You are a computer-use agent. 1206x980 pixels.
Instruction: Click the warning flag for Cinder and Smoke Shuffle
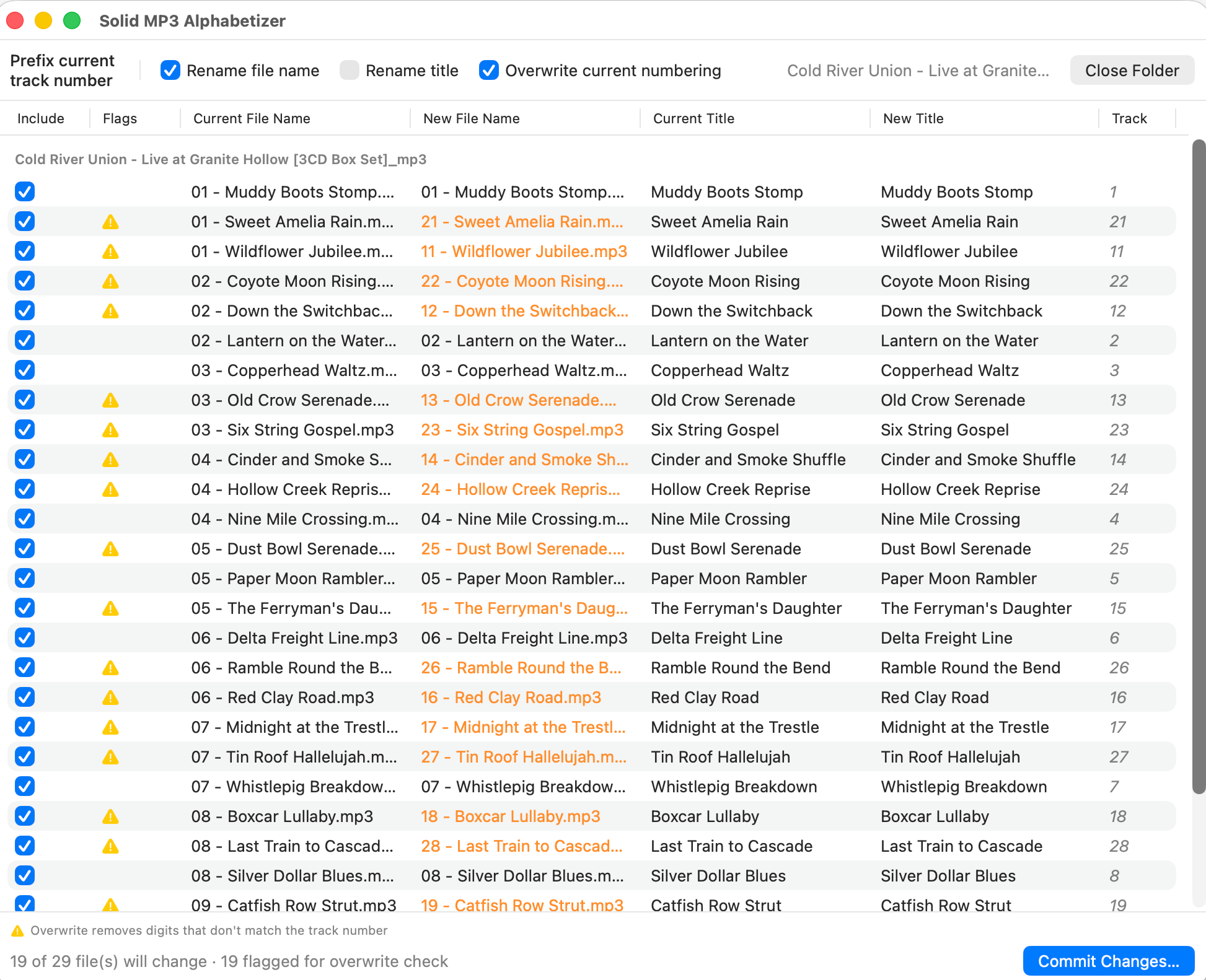(x=110, y=460)
